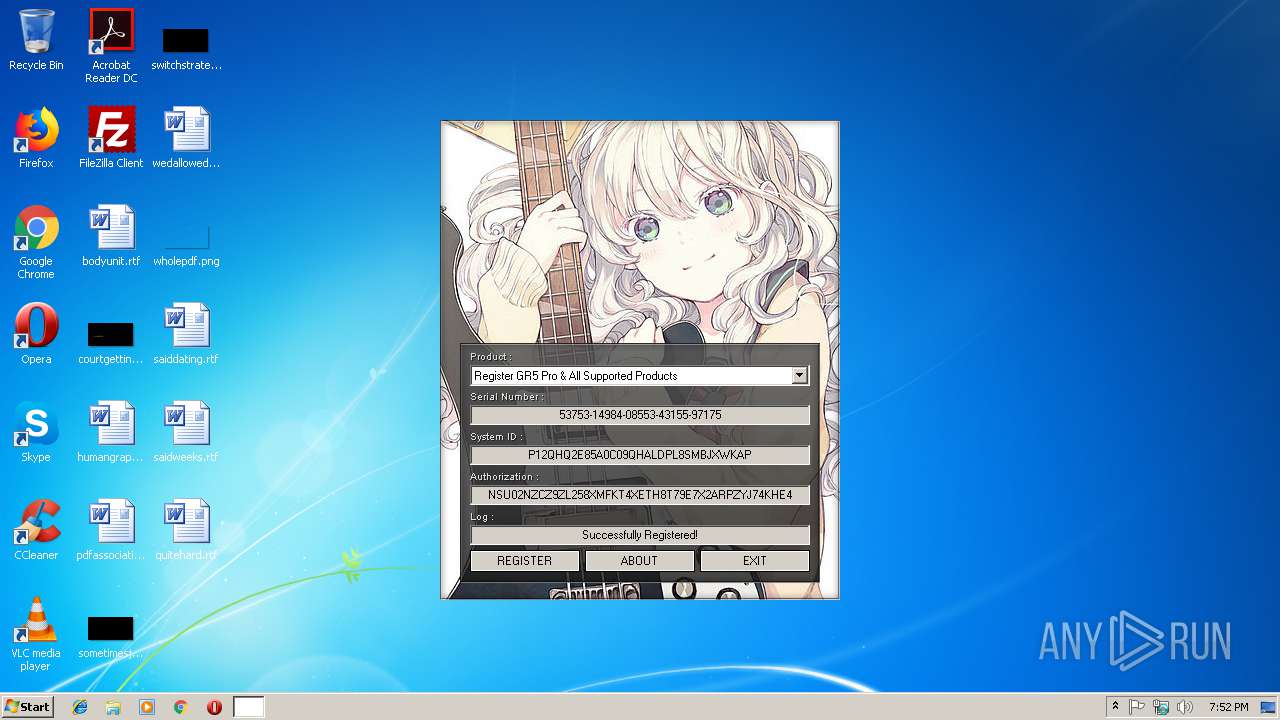Open Action Center flag icon
Screen dimensions: 1280x720
(1137, 707)
